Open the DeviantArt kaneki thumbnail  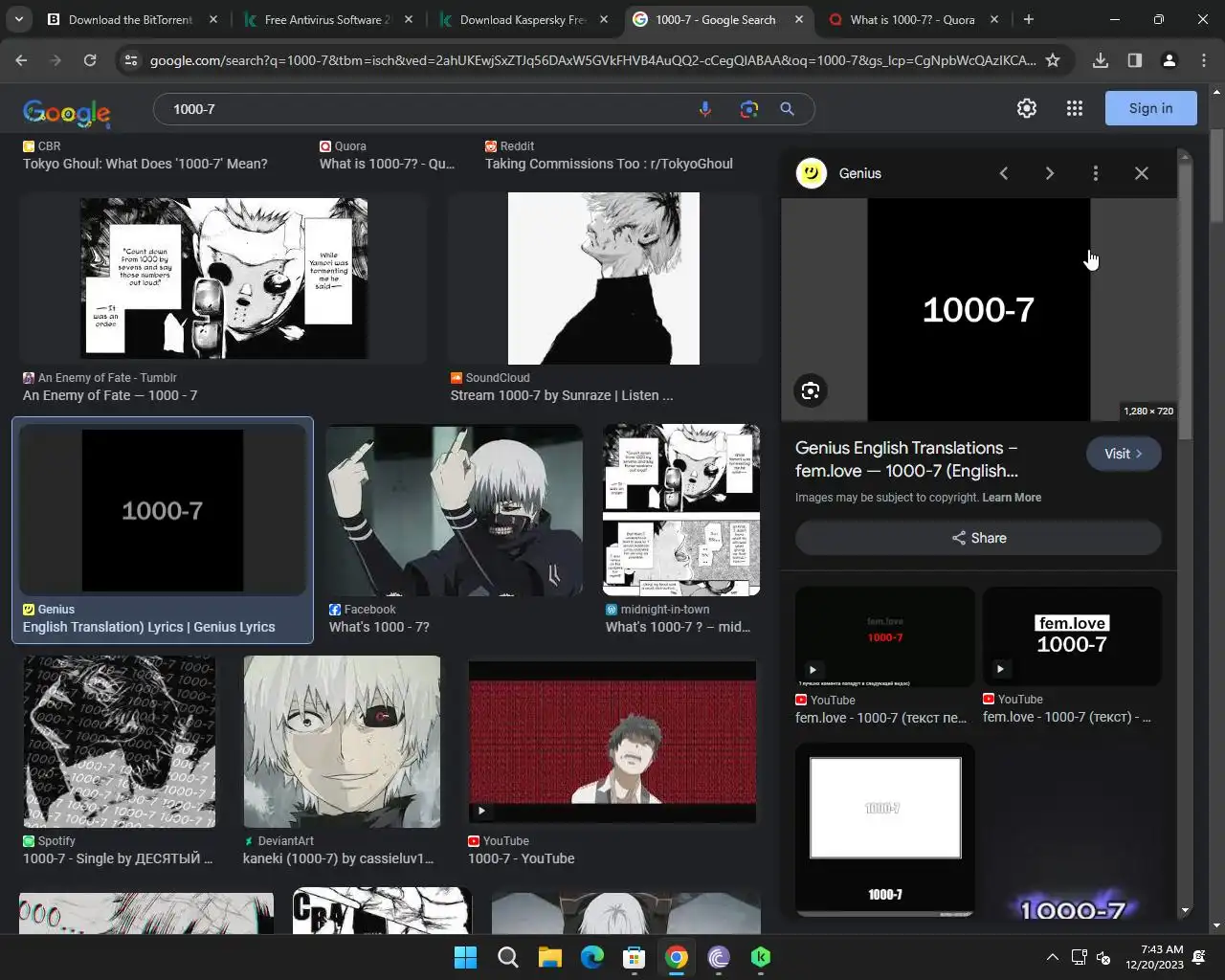342,742
